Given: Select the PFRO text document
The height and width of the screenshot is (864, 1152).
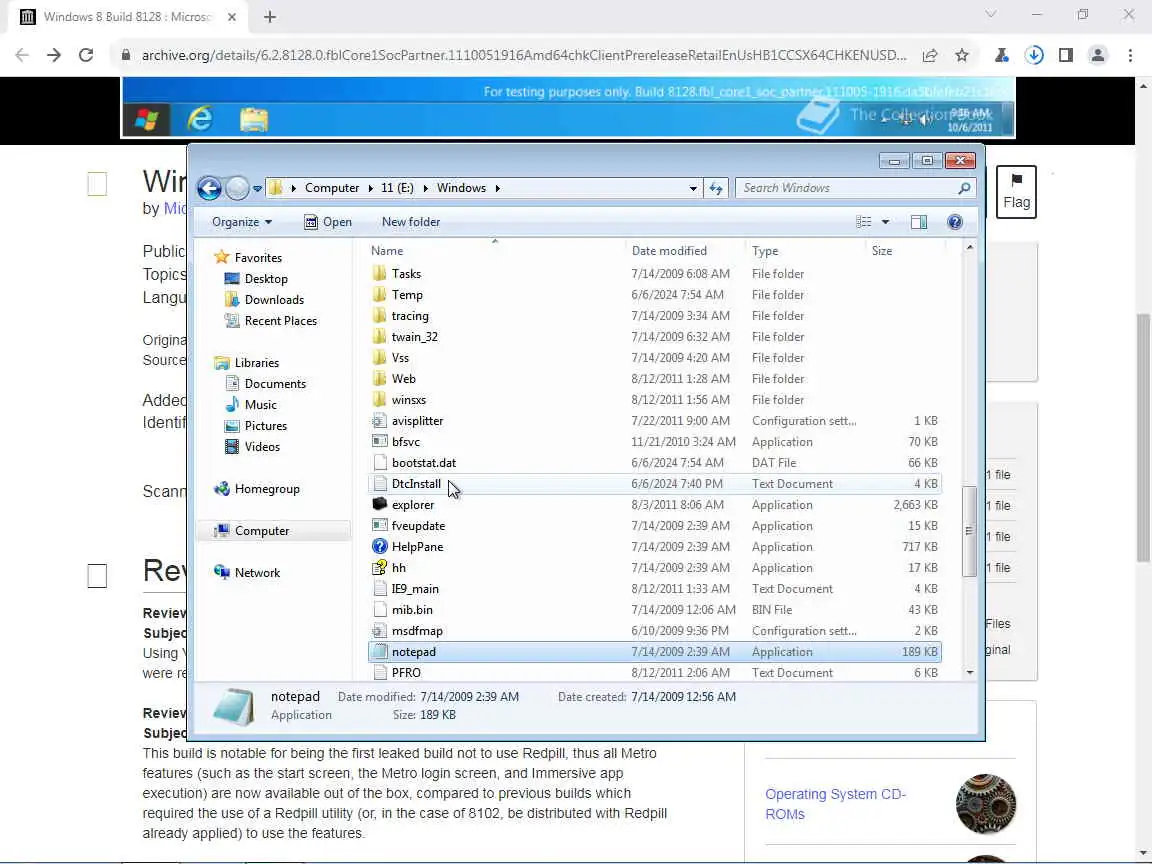Looking at the screenshot, I should point(654,672).
